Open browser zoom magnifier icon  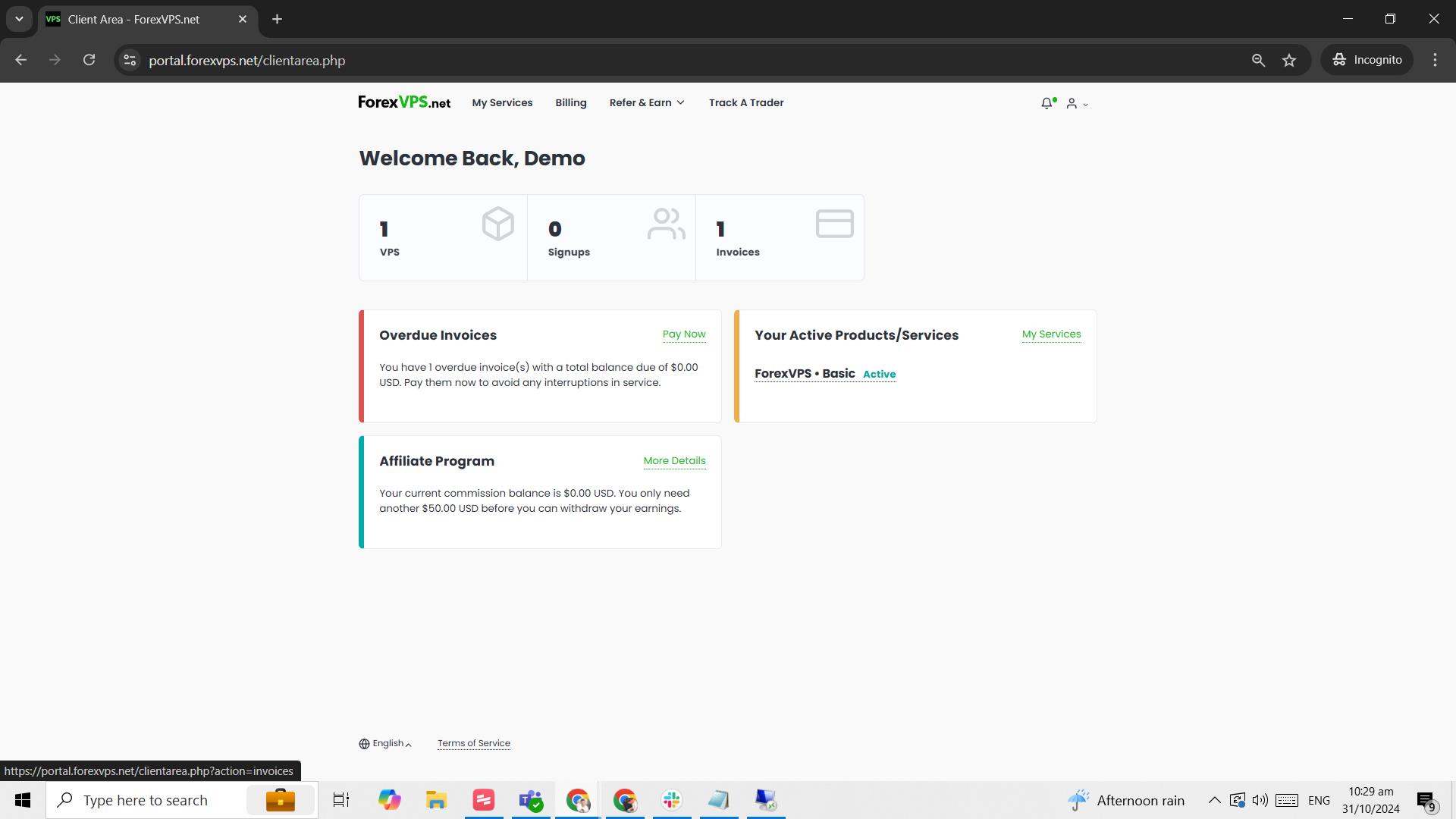(1258, 60)
